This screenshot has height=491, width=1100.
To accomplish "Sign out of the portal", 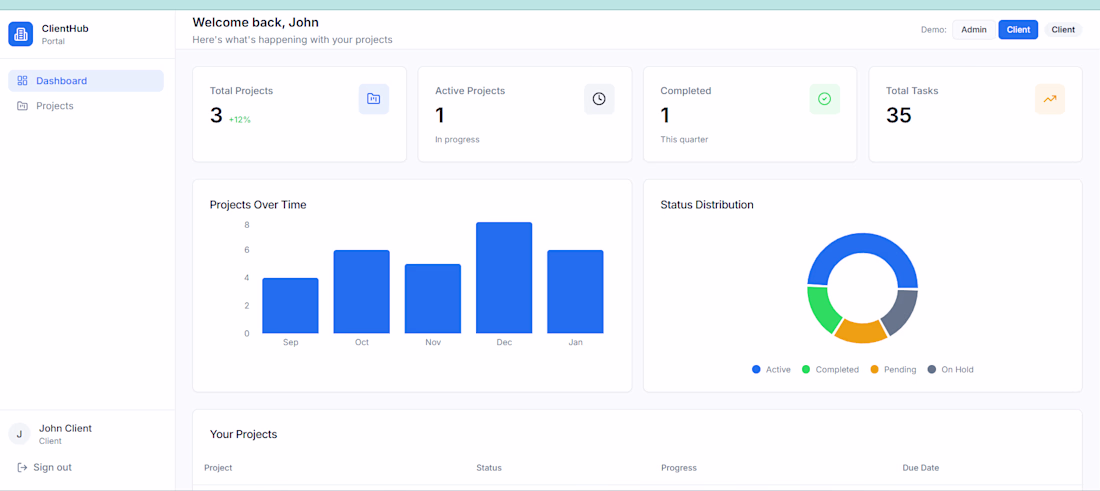I will [x=44, y=467].
